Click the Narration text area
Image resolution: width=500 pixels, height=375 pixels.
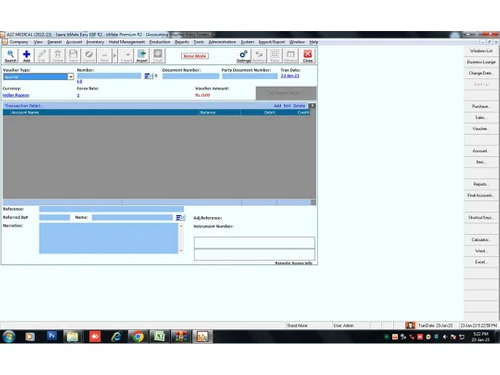(109, 238)
